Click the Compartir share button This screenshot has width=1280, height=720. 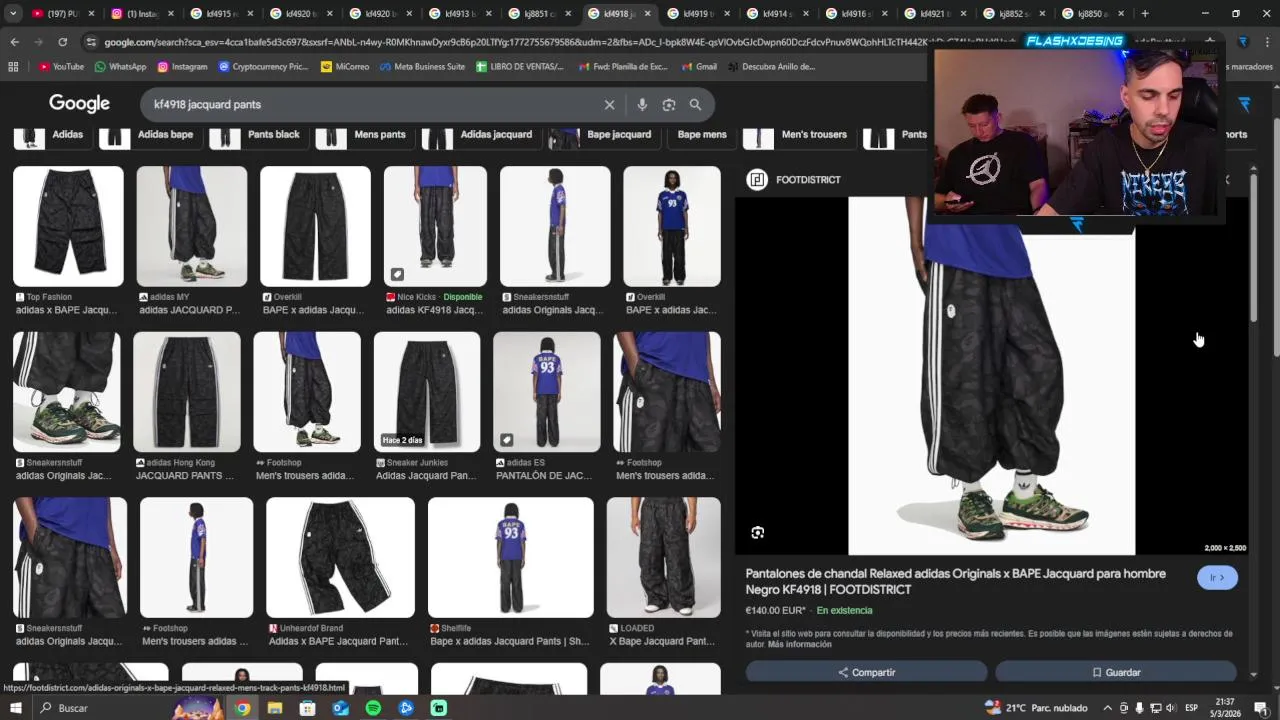coord(866,672)
